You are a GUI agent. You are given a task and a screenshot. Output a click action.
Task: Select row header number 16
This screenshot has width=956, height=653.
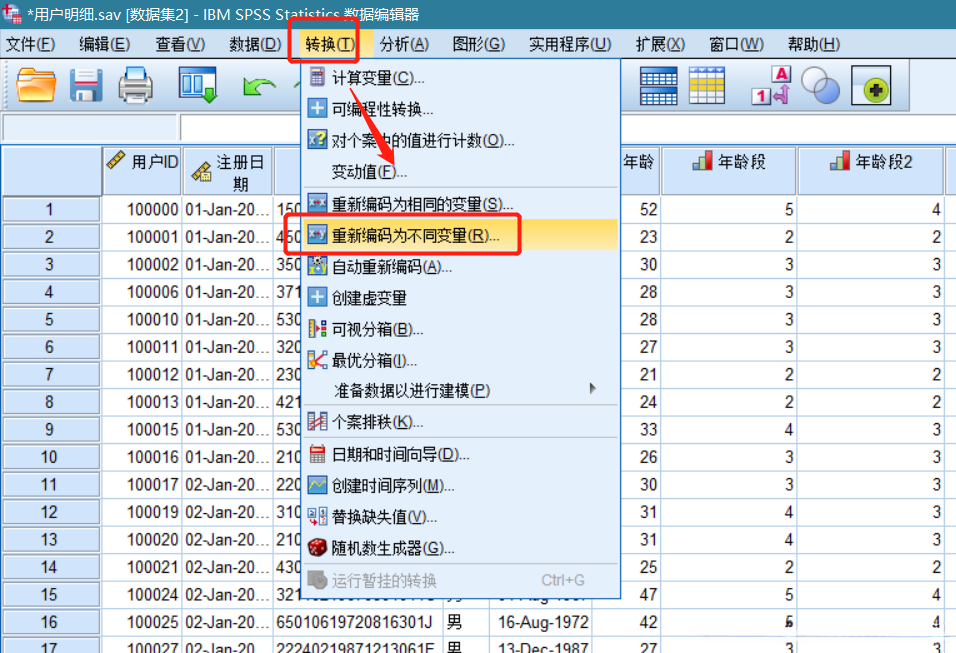click(x=51, y=622)
